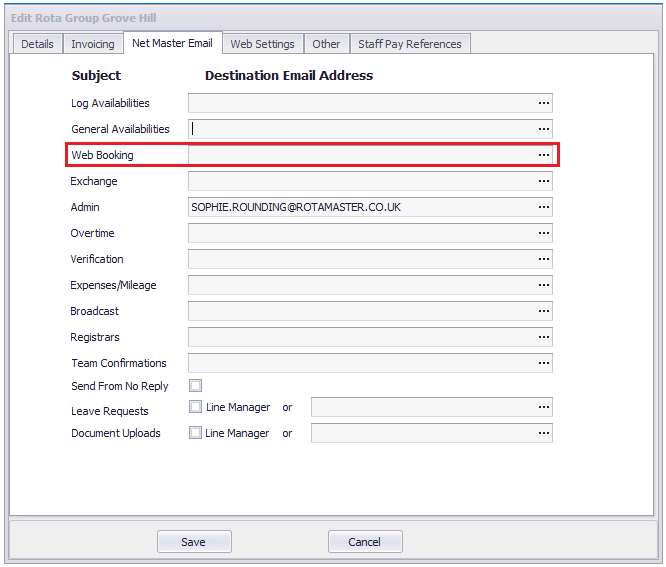Click the ellipsis button for Log Availabilities
The image size is (666, 567).
pos(544,103)
